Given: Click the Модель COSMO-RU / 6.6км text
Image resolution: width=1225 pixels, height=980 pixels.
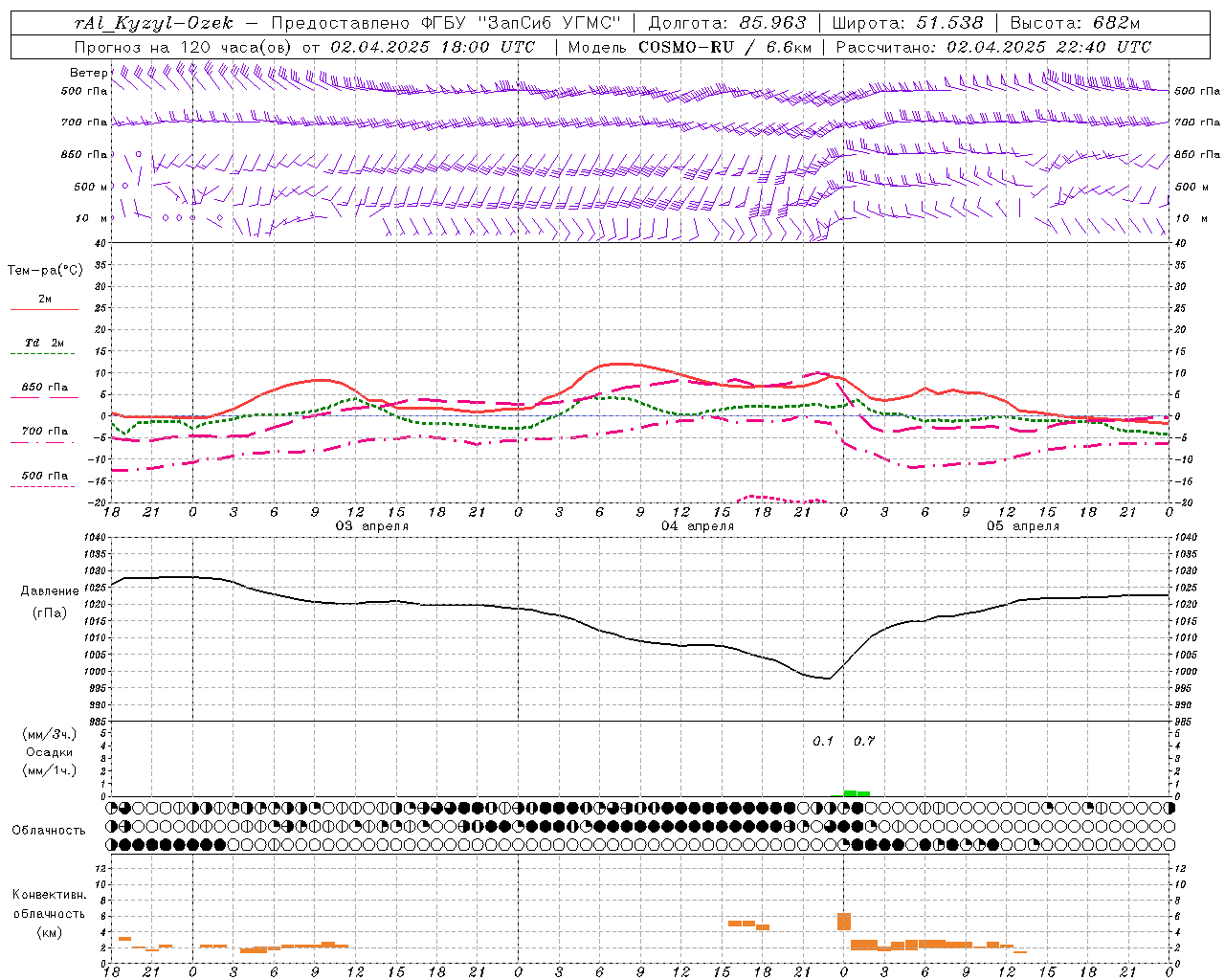Looking at the screenshot, I should click(690, 47).
